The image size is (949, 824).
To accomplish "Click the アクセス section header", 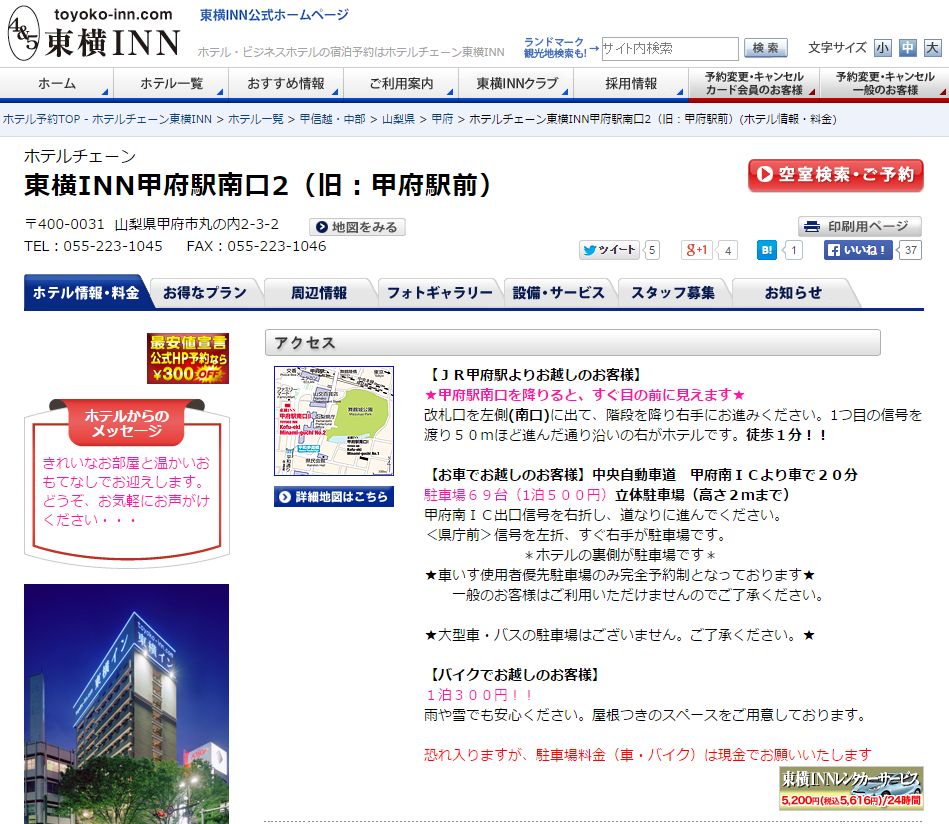I will coord(573,343).
